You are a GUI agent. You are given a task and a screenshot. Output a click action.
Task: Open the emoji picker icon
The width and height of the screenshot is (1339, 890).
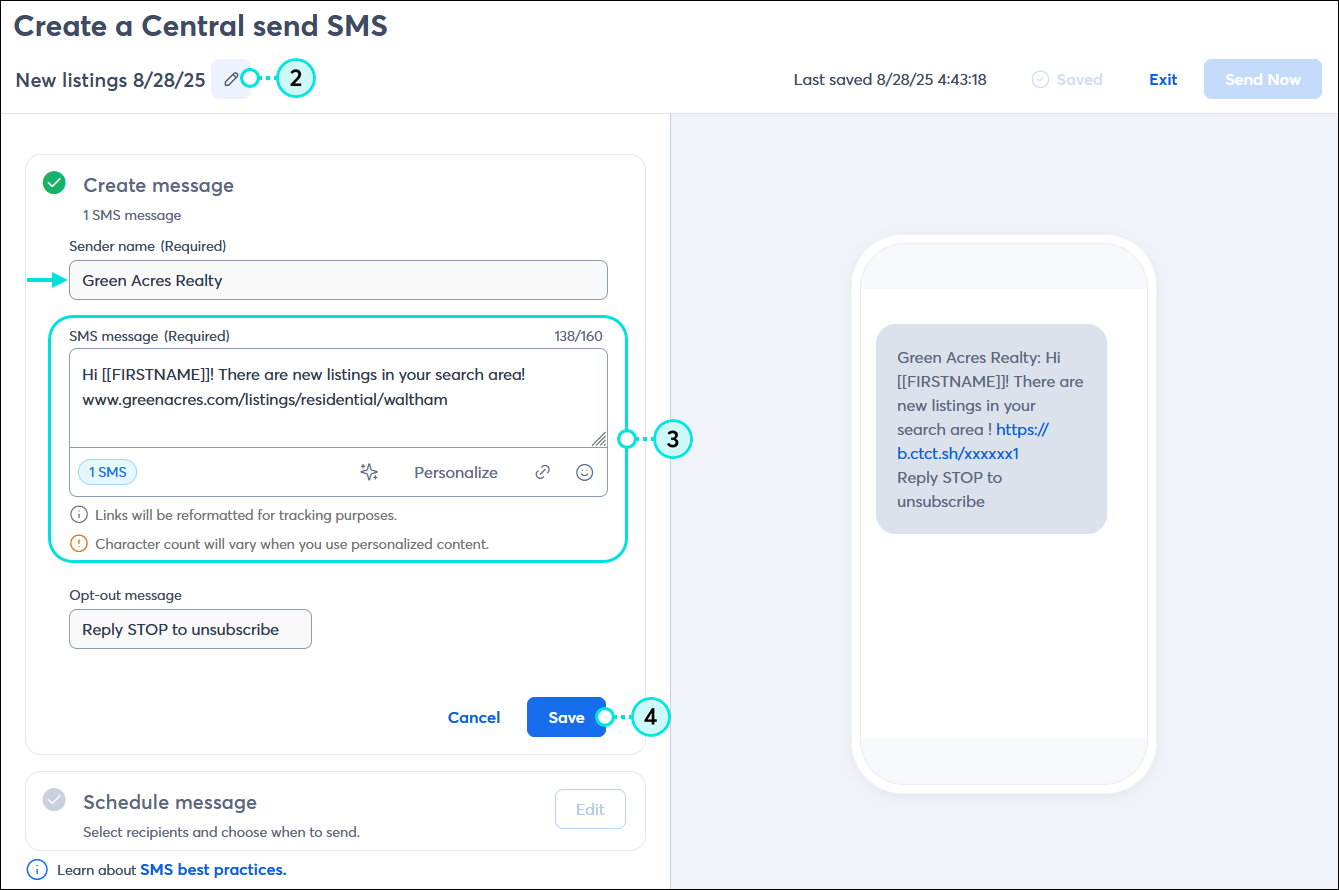[x=584, y=471]
